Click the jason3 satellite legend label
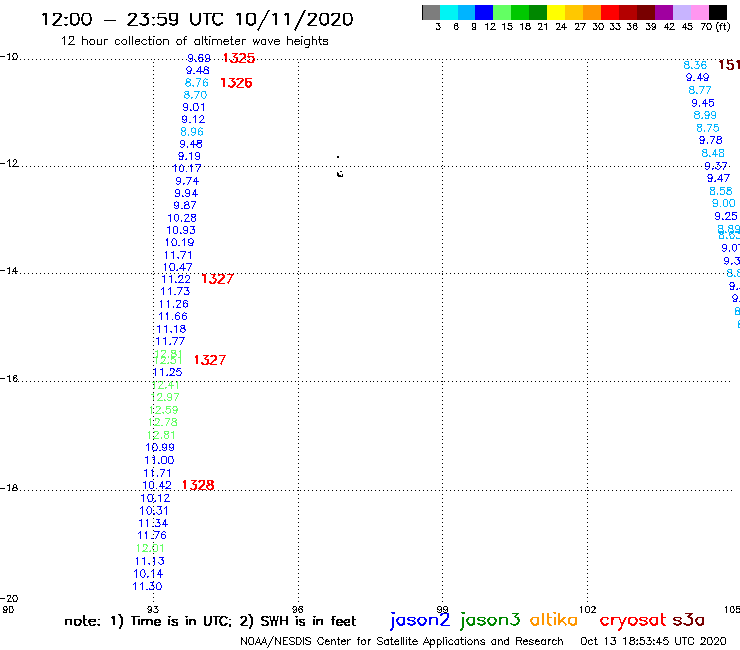Viewport: 740px width, 650px height. (x=490, y=620)
